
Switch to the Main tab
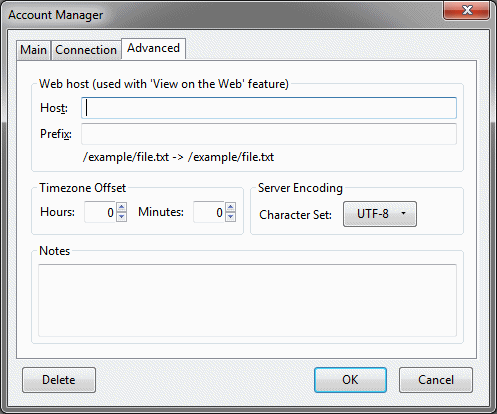pyautogui.click(x=33, y=50)
